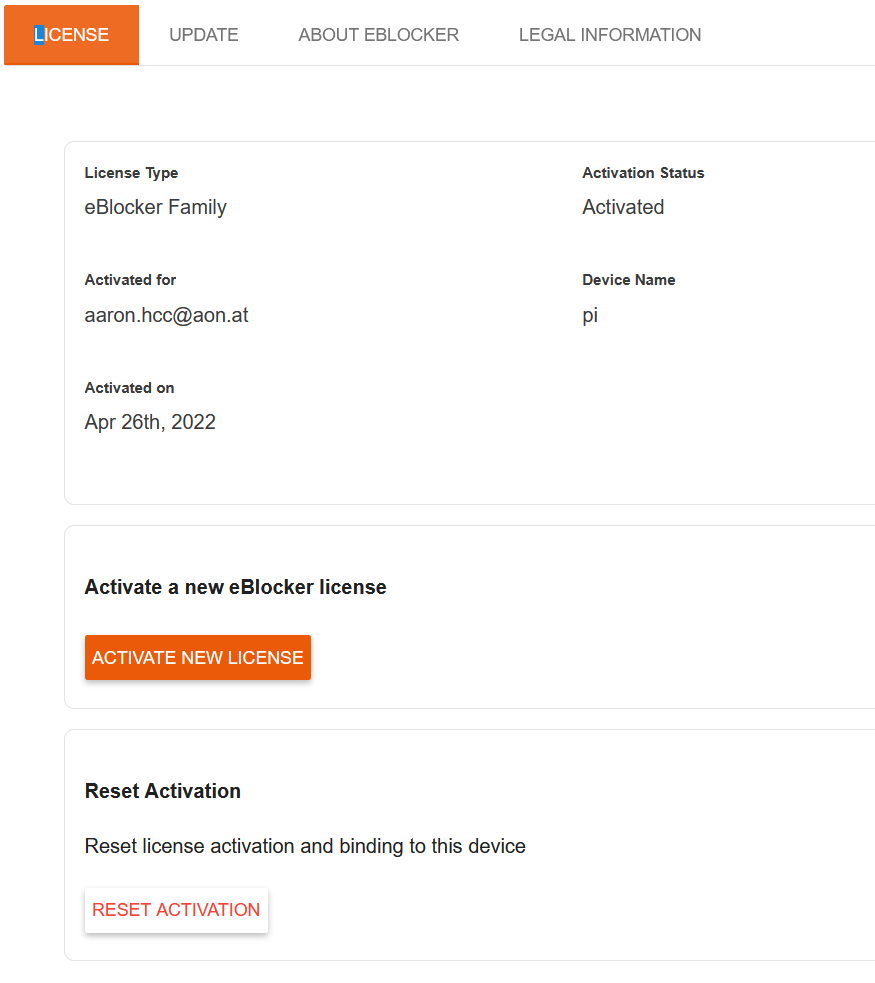Click the Reset Activation section heading
The height and width of the screenshot is (983, 875).
click(163, 791)
